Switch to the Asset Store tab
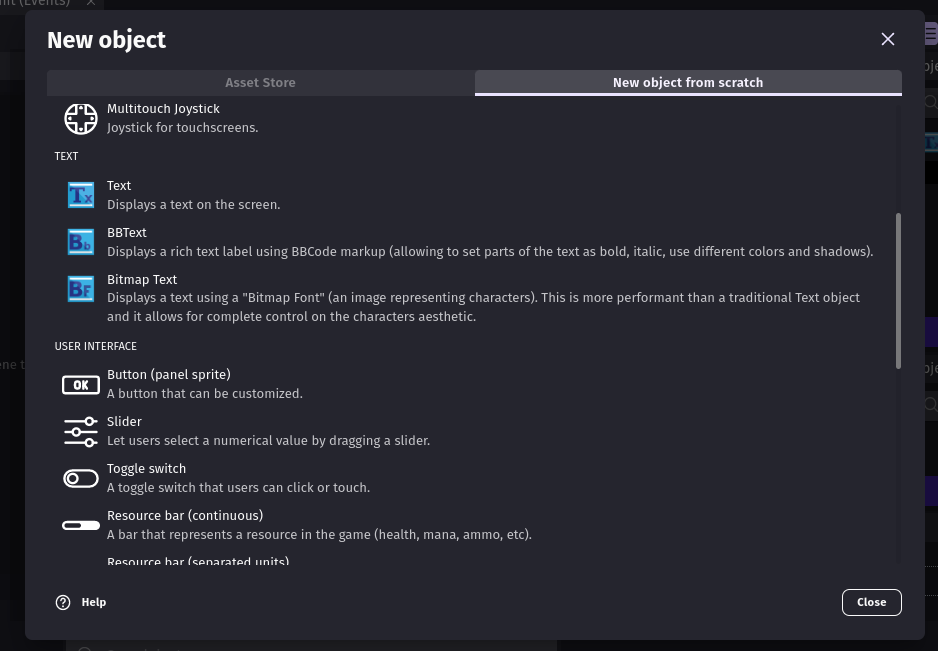Viewport: 938px width, 651px height. (260, 82)
